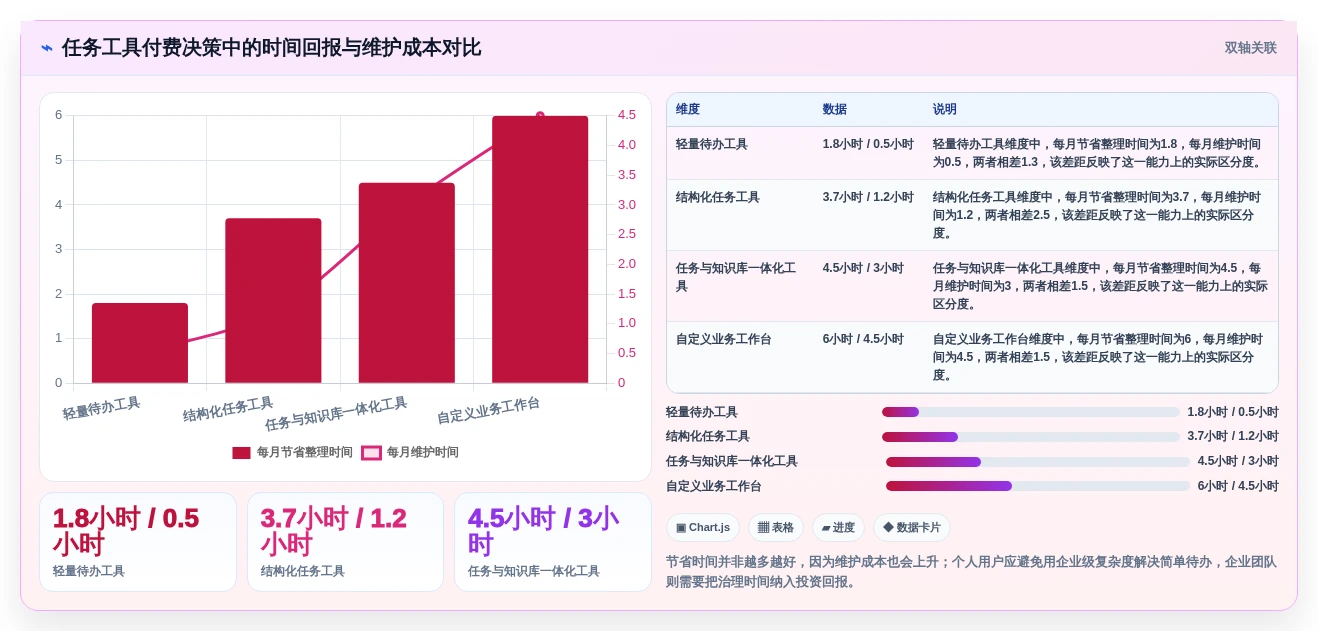
Task: Click the line point atop 自定义业务工作台 bar
Action: 540,116
